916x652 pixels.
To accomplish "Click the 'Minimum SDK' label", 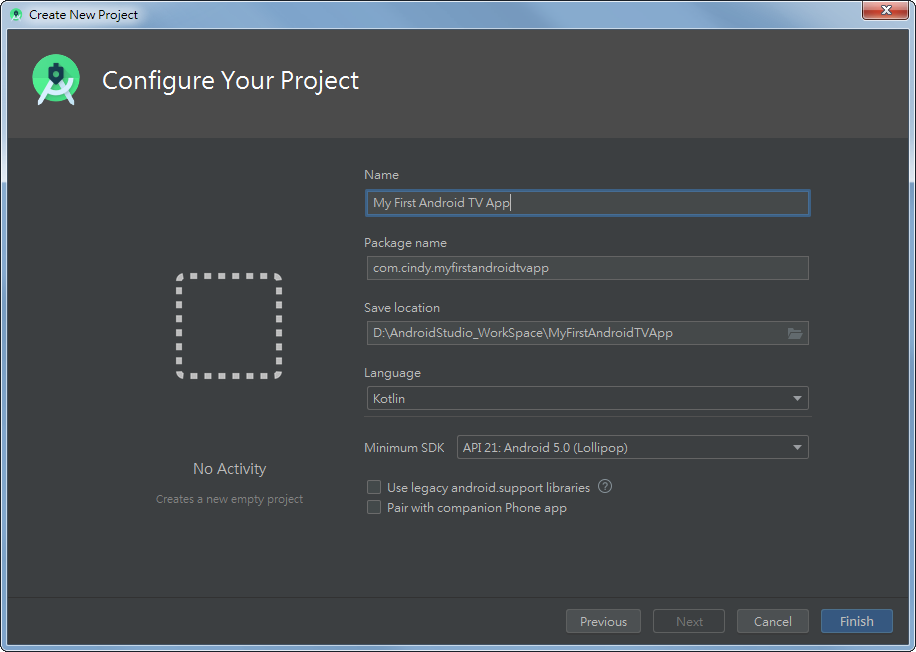I will [404, 448].
